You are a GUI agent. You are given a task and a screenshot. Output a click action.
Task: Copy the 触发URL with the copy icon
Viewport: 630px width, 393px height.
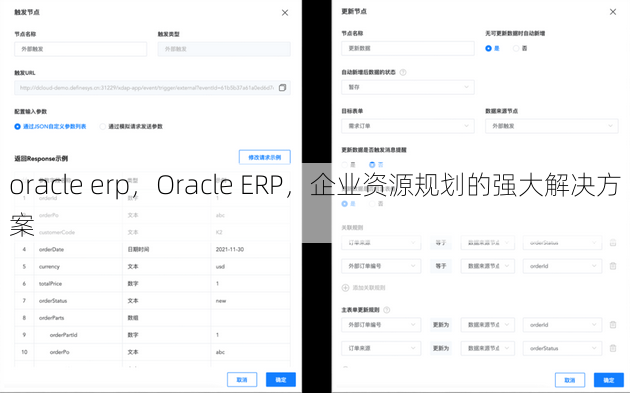point(282,88)
